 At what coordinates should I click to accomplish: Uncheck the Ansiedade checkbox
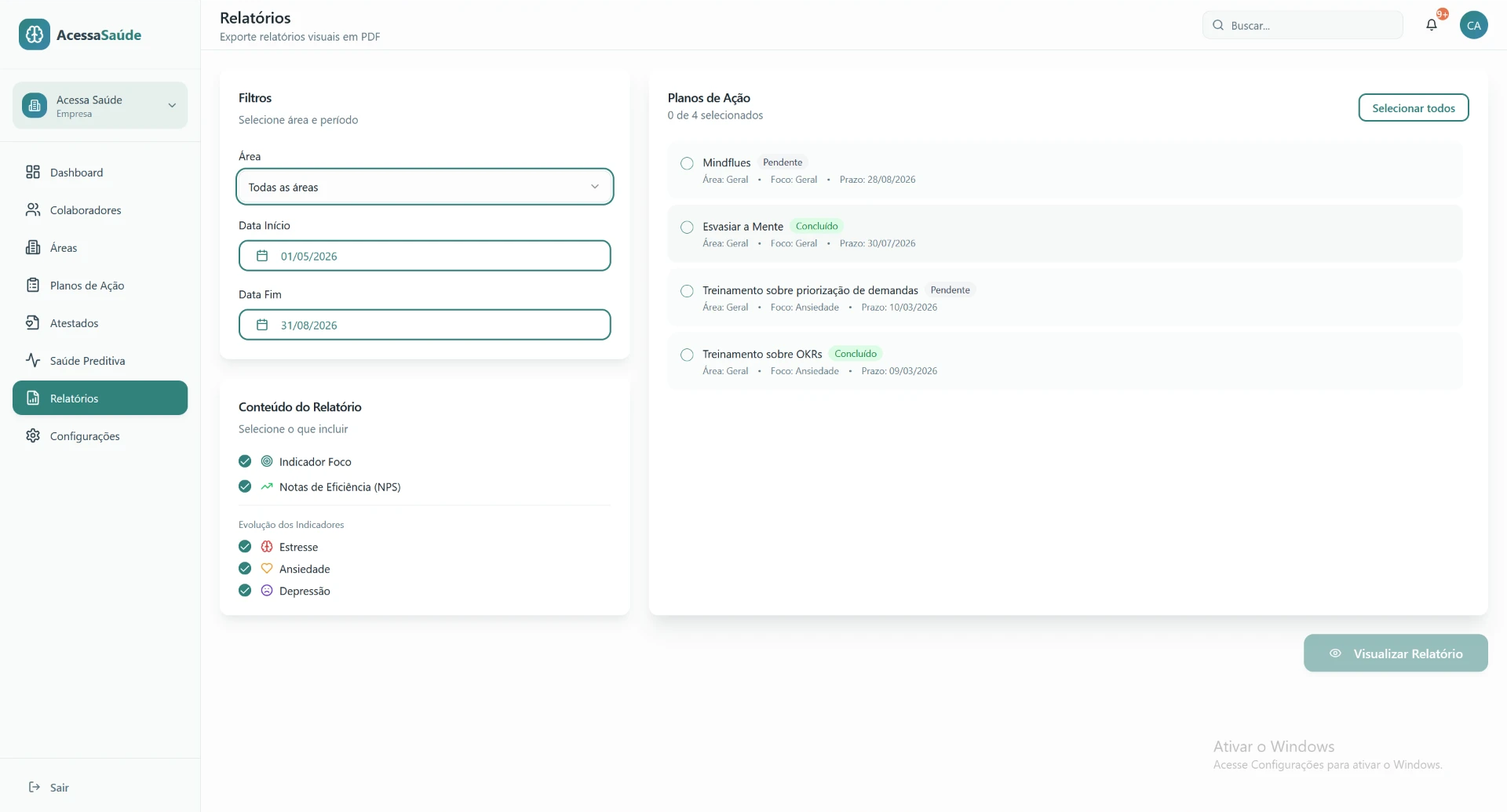[245, 569]
